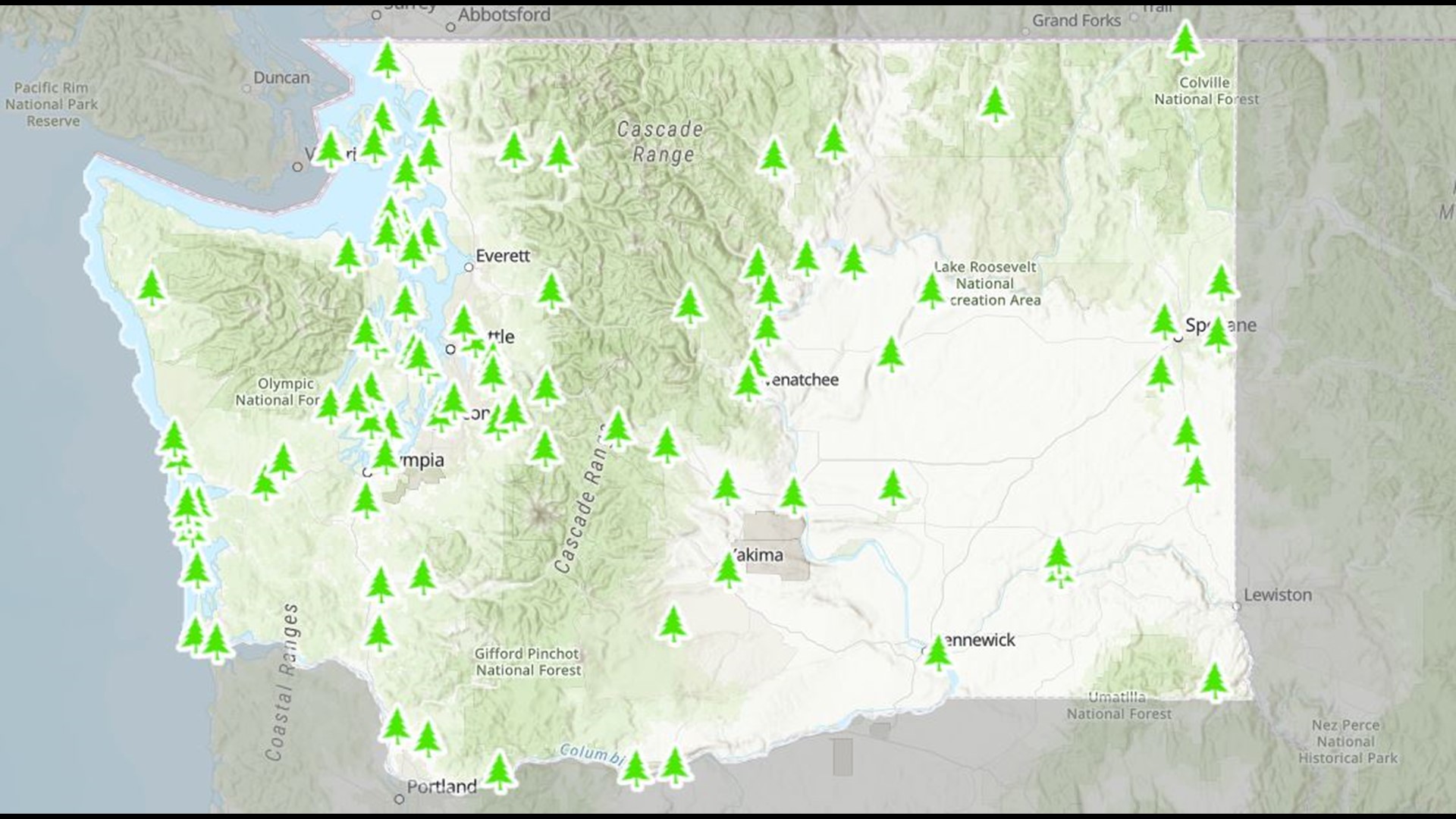Open the tree marker beside Lake Roosevelt label
1456x819 pixels.
click(x=930, y=291)
